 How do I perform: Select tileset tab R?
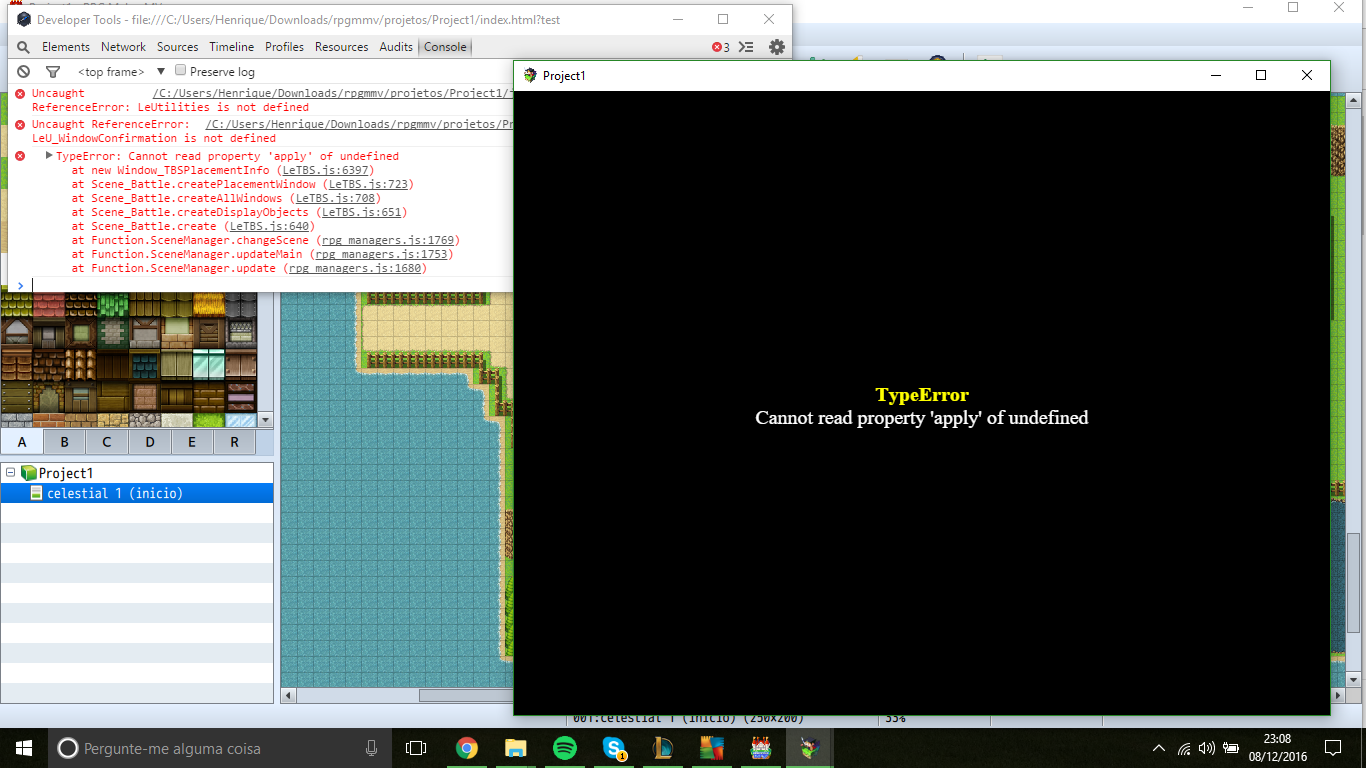click(x=235, y=442)
